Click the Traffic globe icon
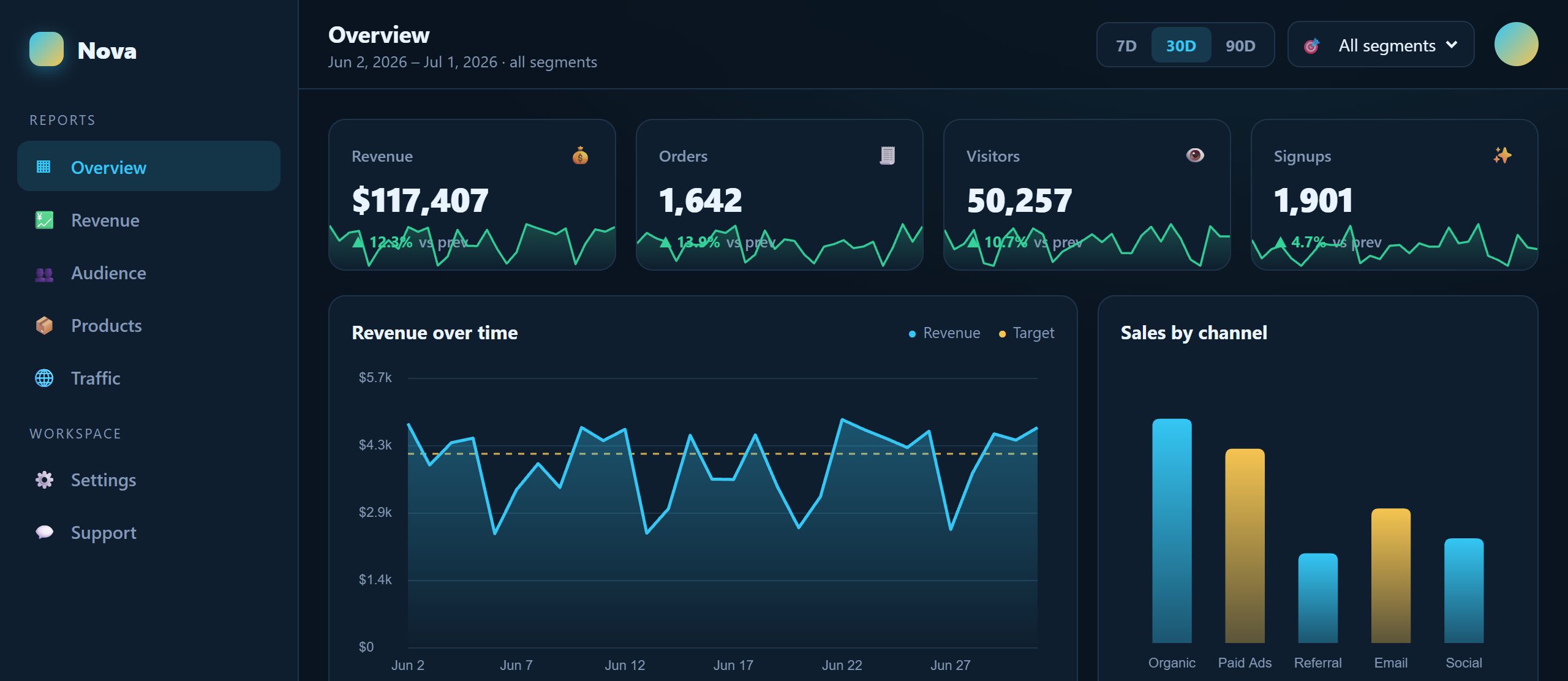The image size is (1568, 681). pyautogui.click(x=44, y=378)
